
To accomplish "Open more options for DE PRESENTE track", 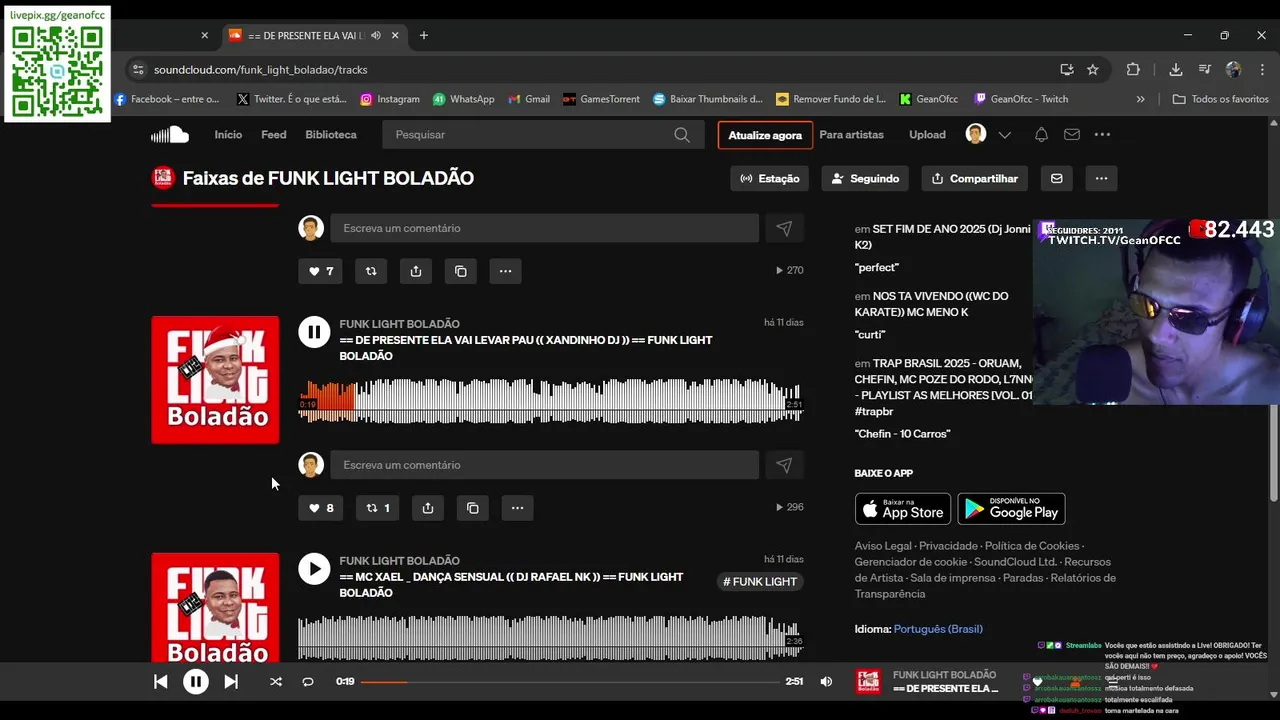I will [517, 508].
